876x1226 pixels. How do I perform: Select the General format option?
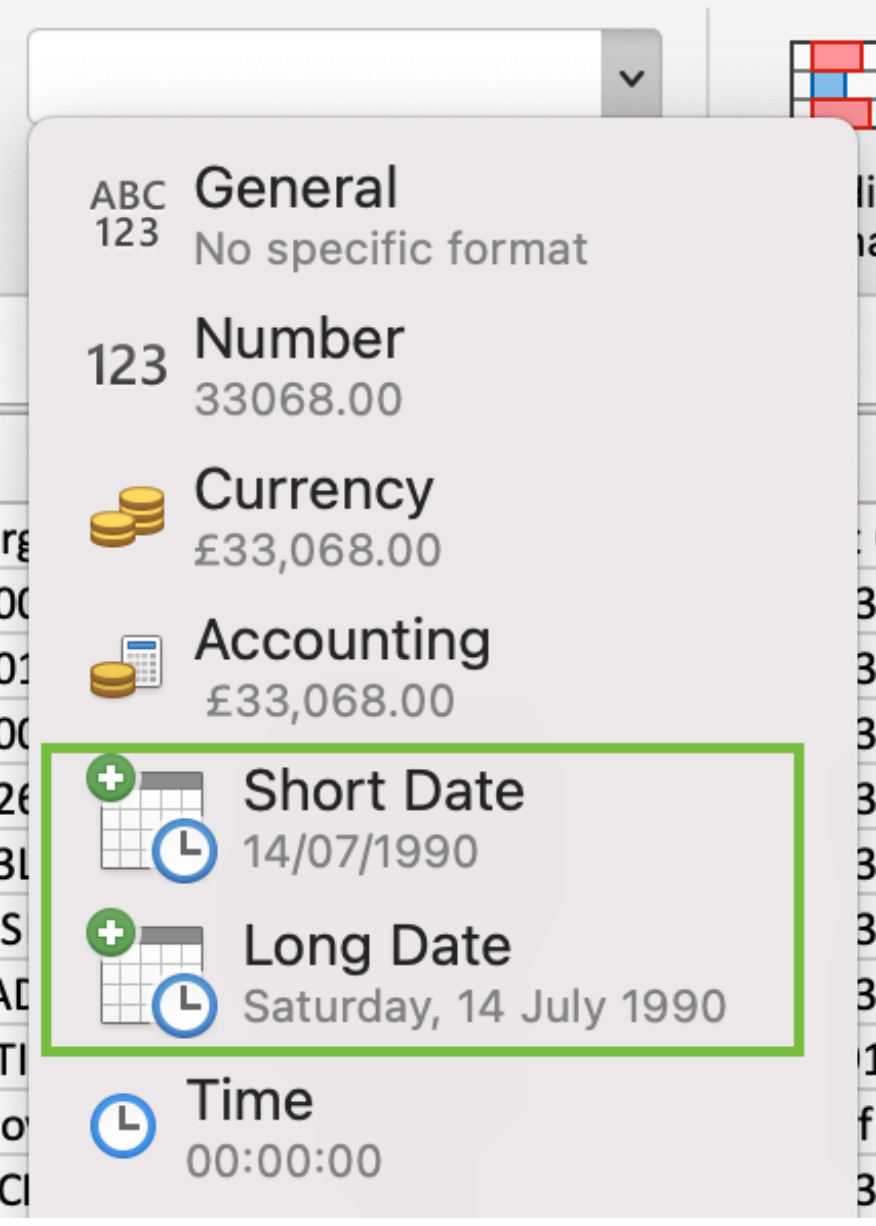[x=296, y=187]
